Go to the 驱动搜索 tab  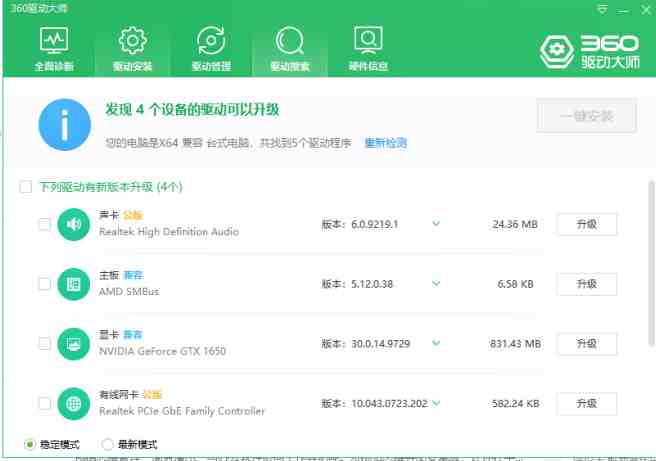[290, 49]
